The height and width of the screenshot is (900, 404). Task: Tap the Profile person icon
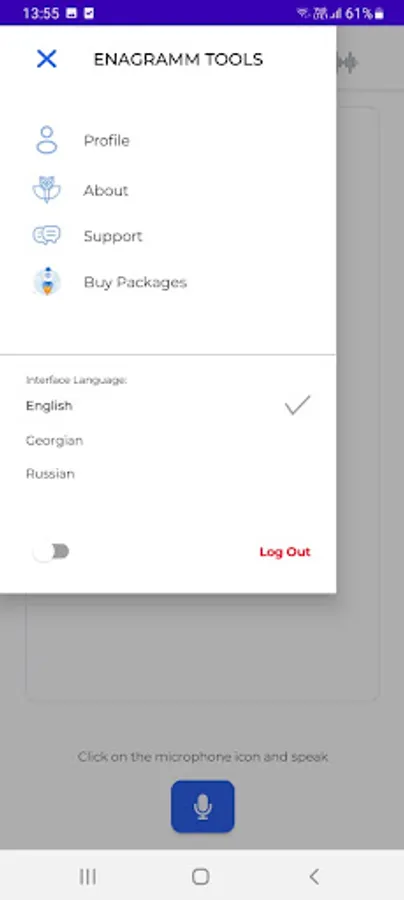[47, 140]
